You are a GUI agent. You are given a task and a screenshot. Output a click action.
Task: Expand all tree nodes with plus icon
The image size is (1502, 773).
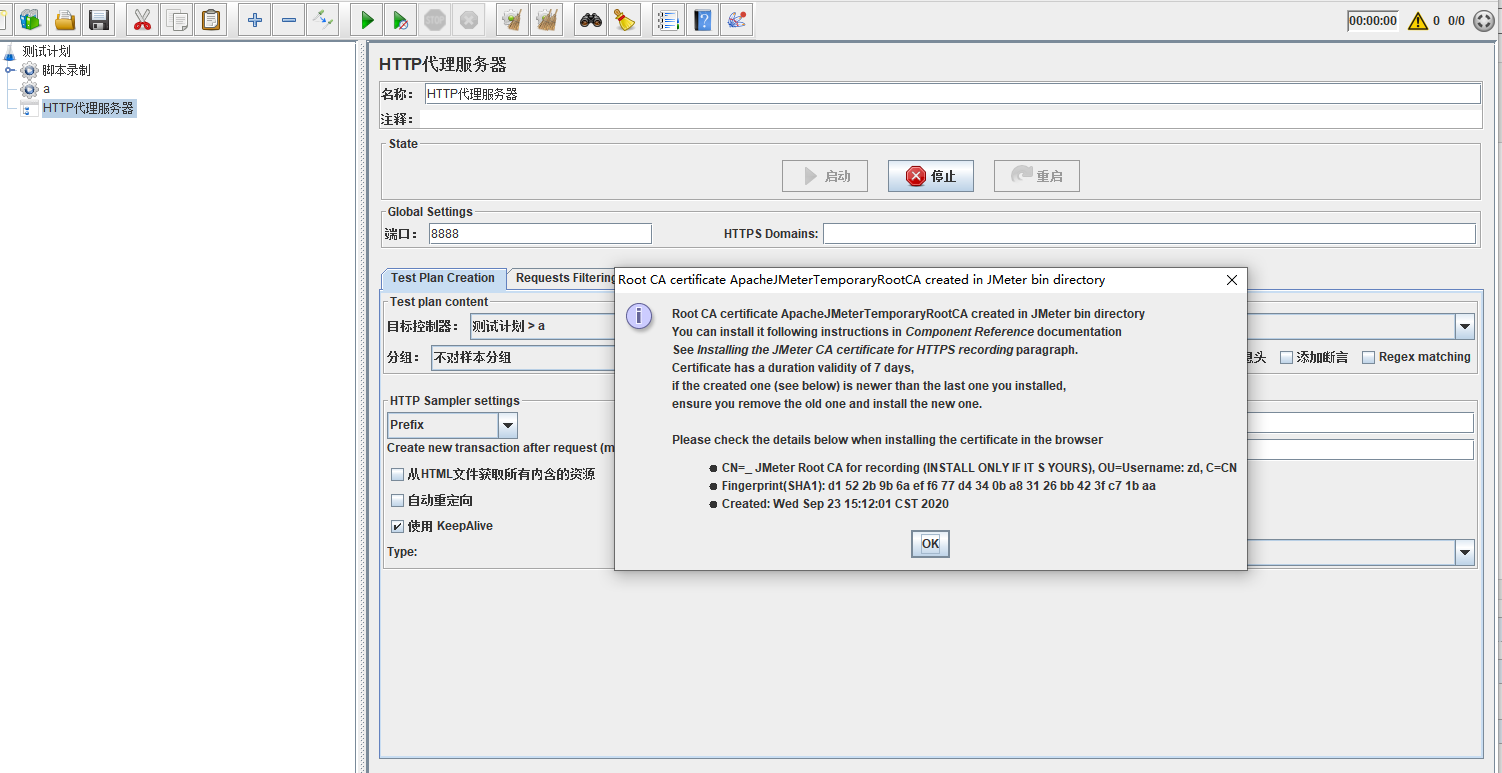point(255,19)
